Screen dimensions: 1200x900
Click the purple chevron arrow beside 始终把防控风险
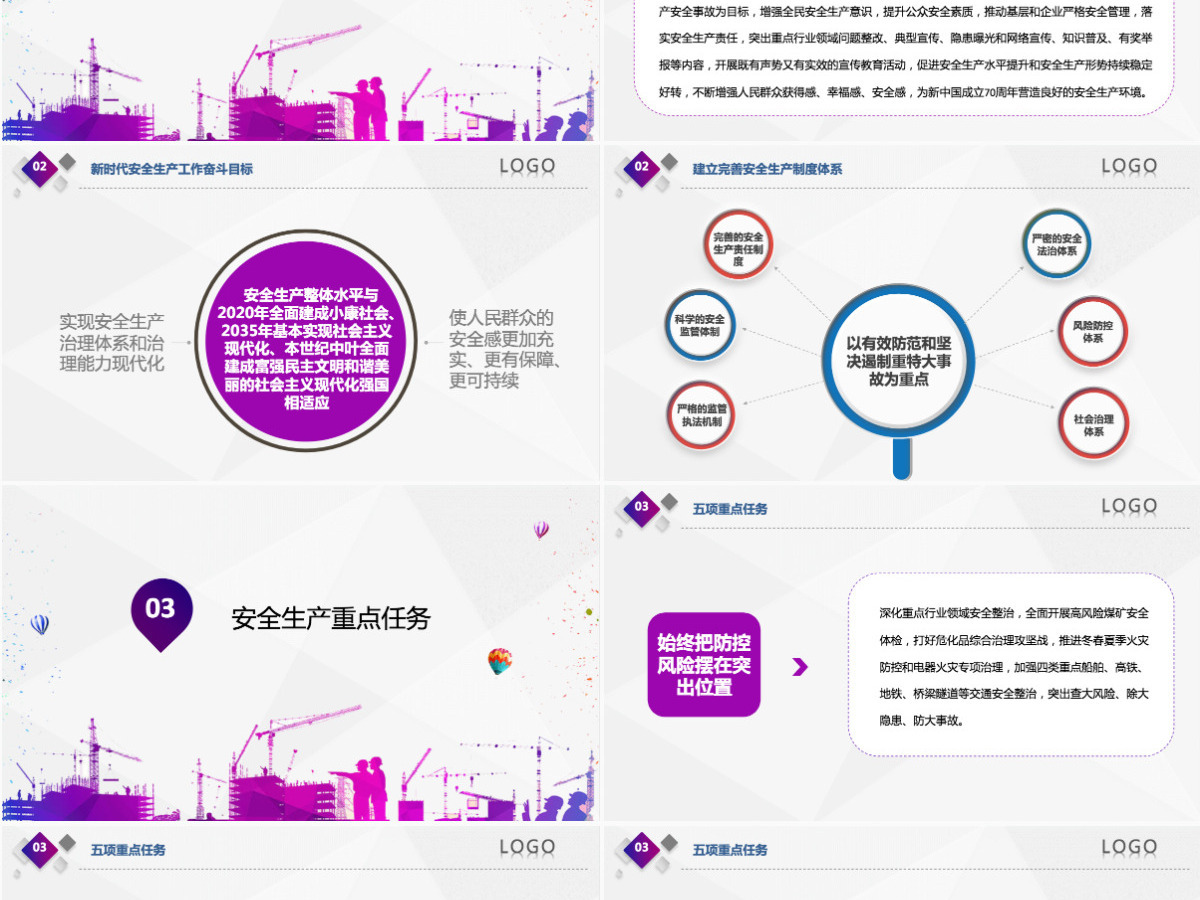point(800,667)
